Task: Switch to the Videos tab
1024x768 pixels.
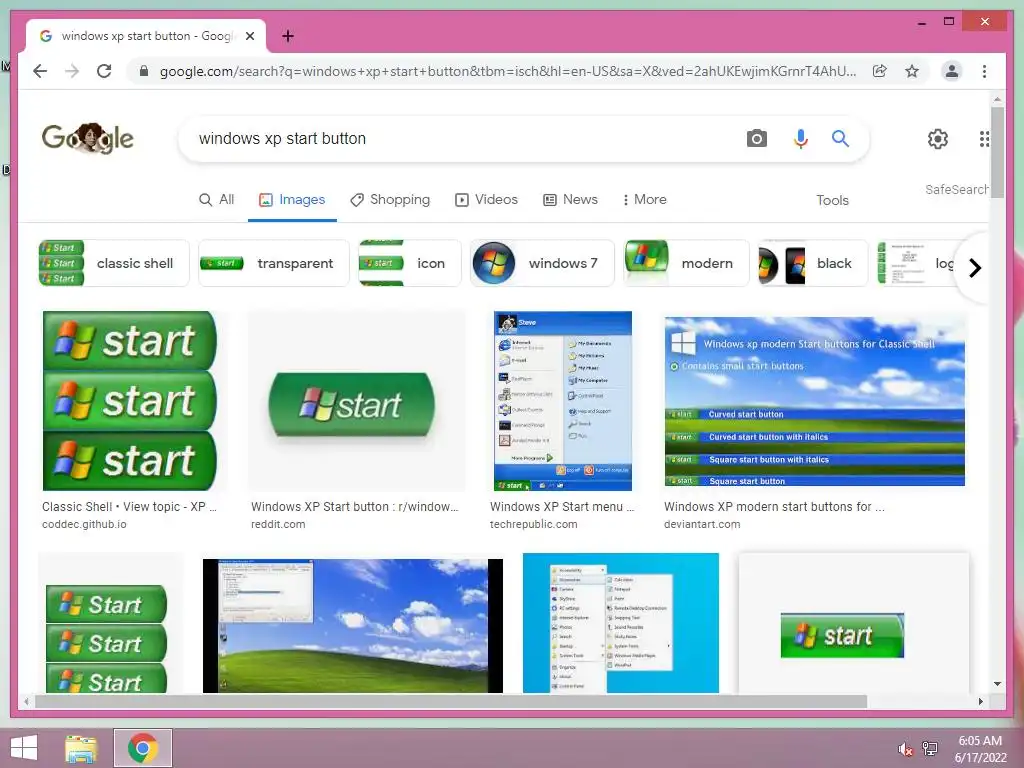Action: point(487,200)
